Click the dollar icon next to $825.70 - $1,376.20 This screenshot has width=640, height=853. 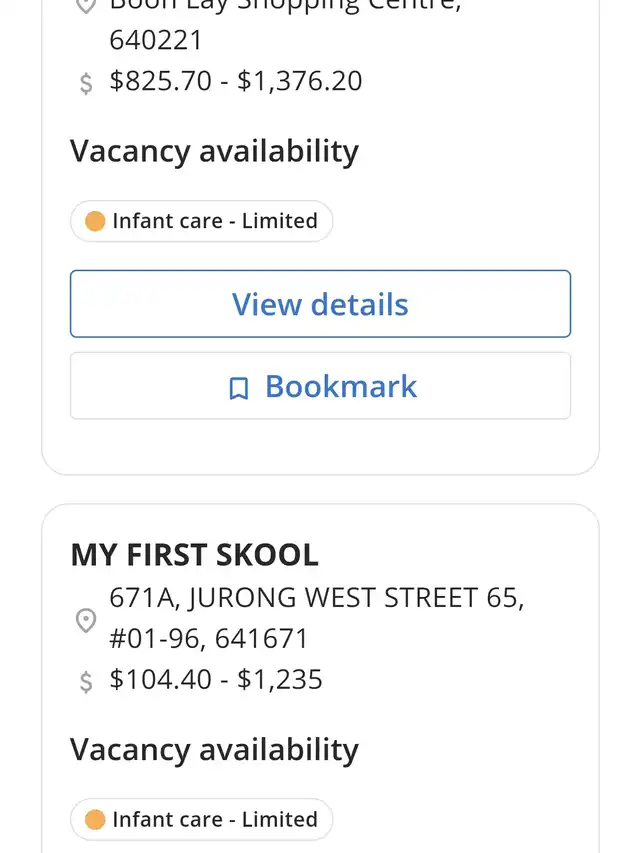86,83
